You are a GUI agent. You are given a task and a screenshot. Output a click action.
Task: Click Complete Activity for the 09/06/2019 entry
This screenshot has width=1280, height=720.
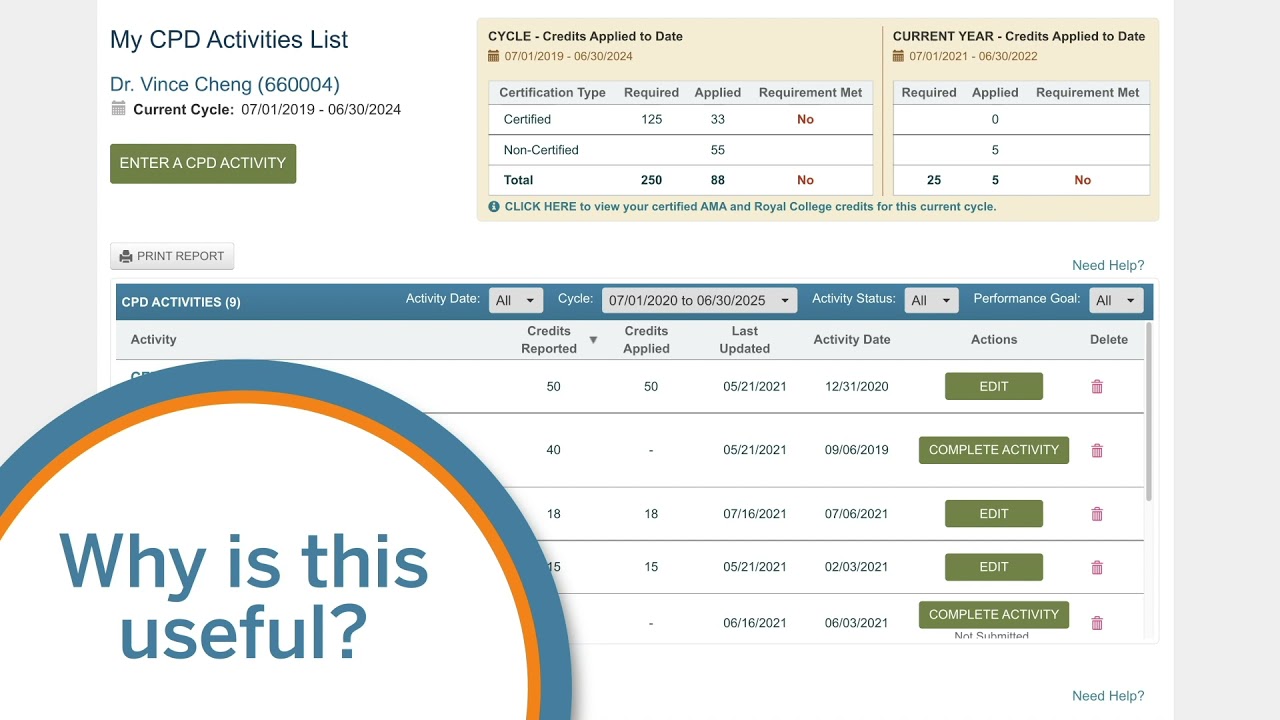coord(994,450)
